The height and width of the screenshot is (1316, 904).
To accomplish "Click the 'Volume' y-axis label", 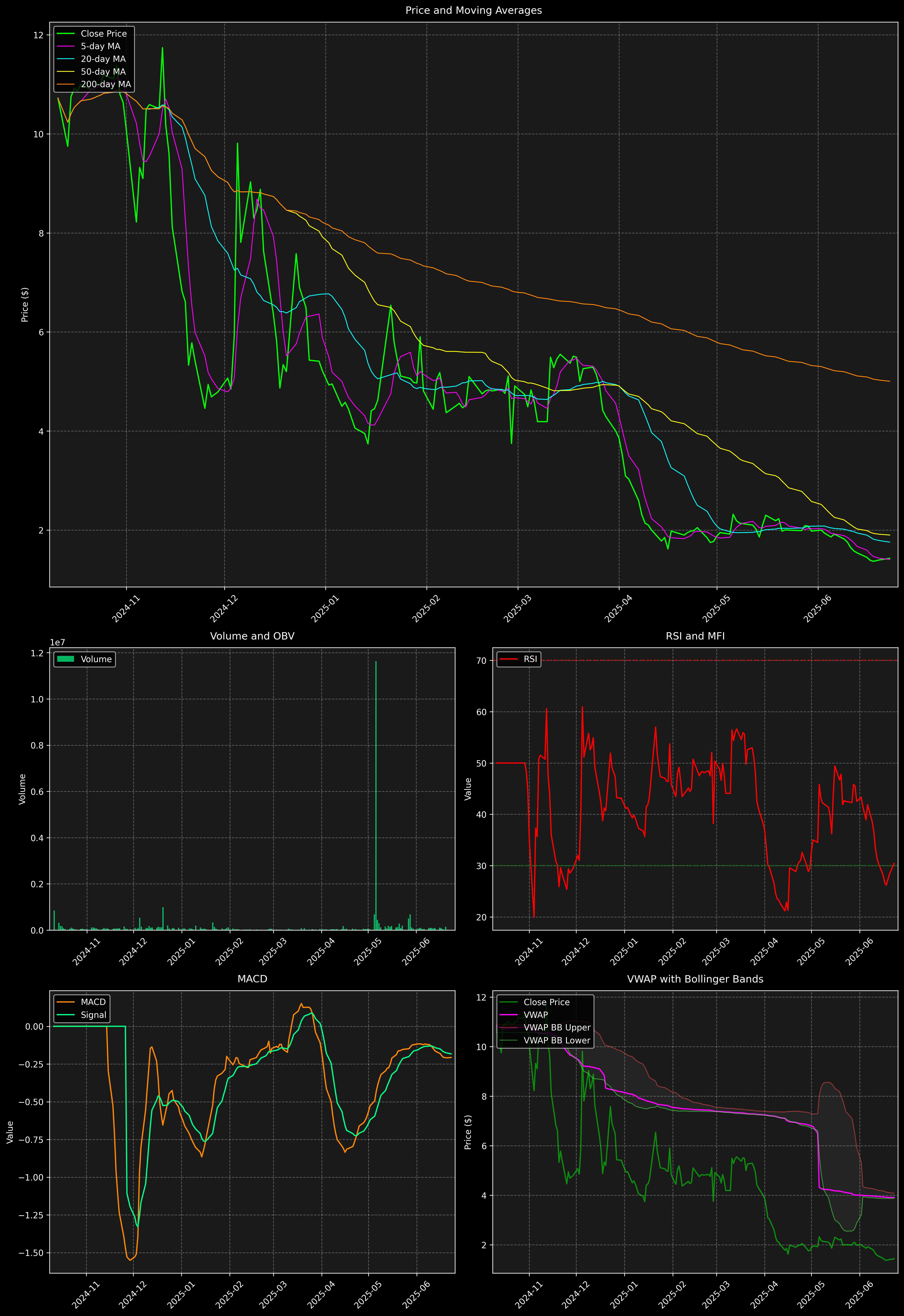I will tap(23, 789).
